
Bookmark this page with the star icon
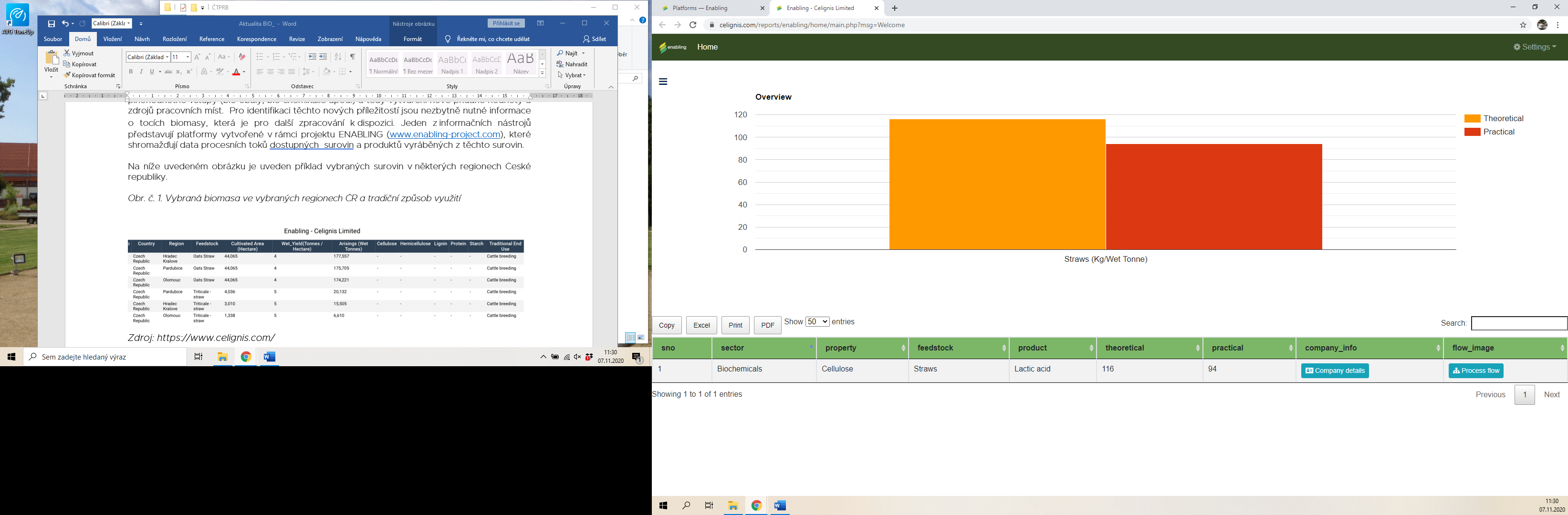pos(1523,25)
